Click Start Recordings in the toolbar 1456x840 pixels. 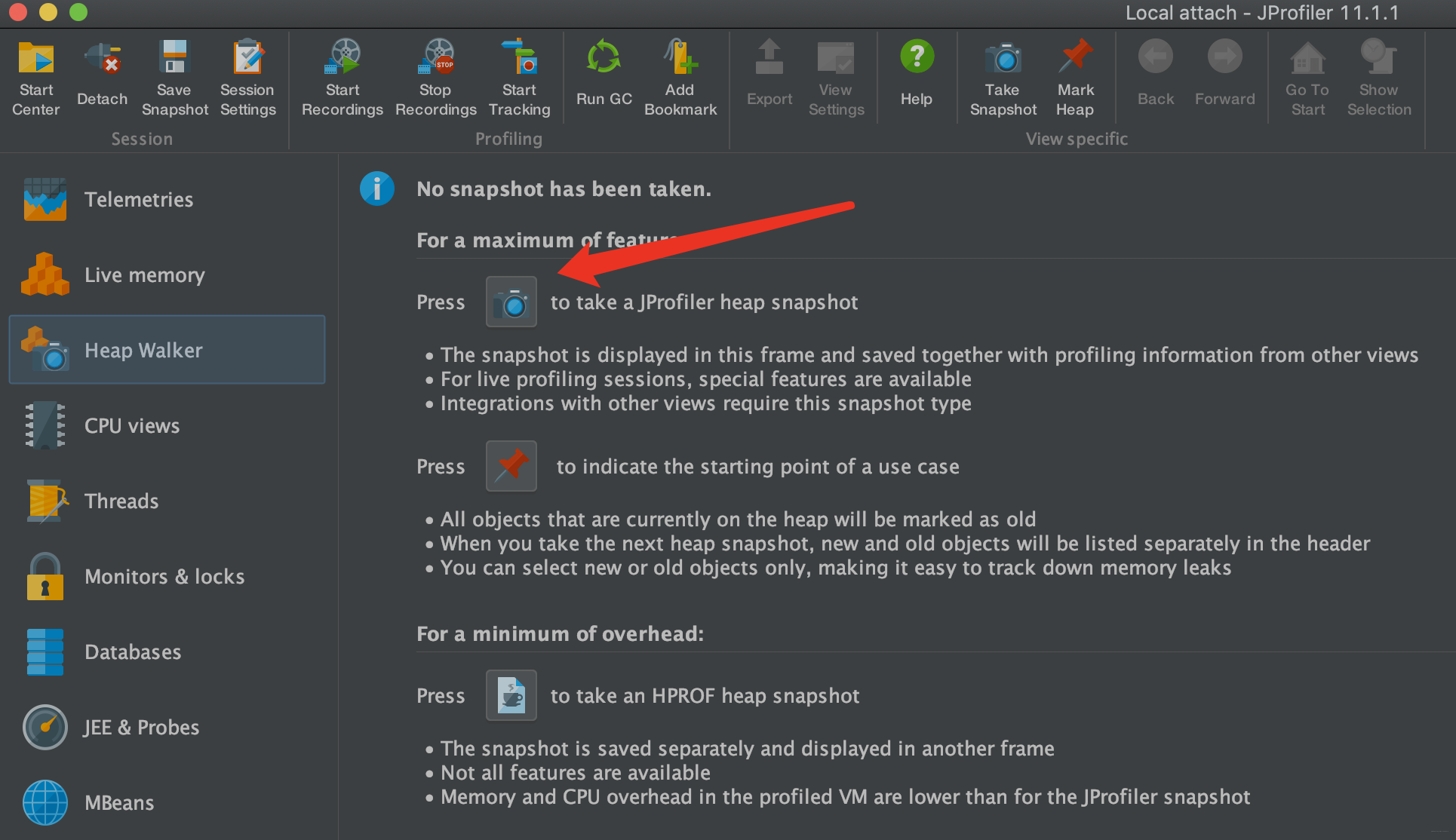coord(342,78)
